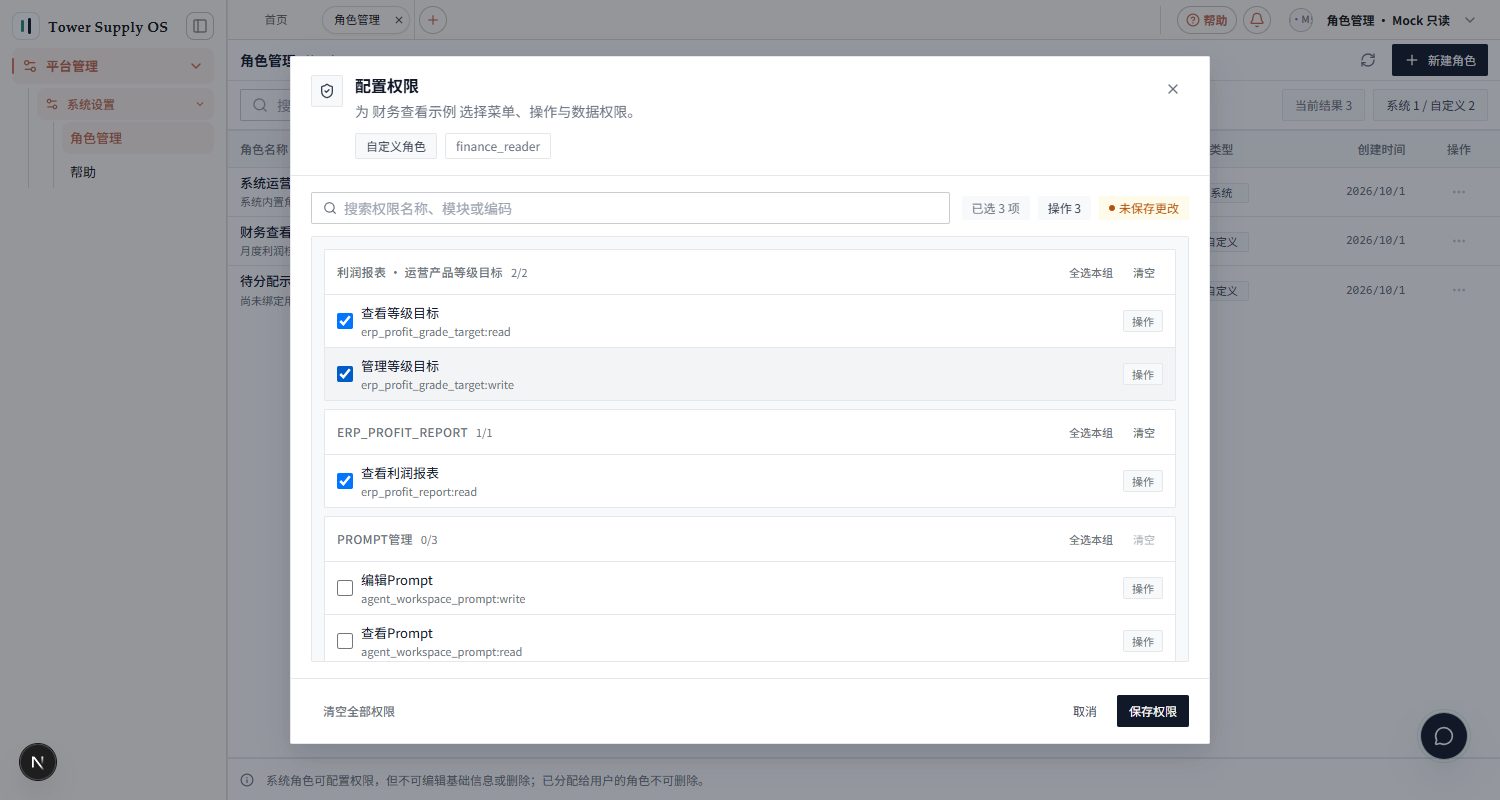The width and height of the screenshot is (1500, 800).
Task: Click 操作 tag on 管理等级目标 row
Action: 1142,374
